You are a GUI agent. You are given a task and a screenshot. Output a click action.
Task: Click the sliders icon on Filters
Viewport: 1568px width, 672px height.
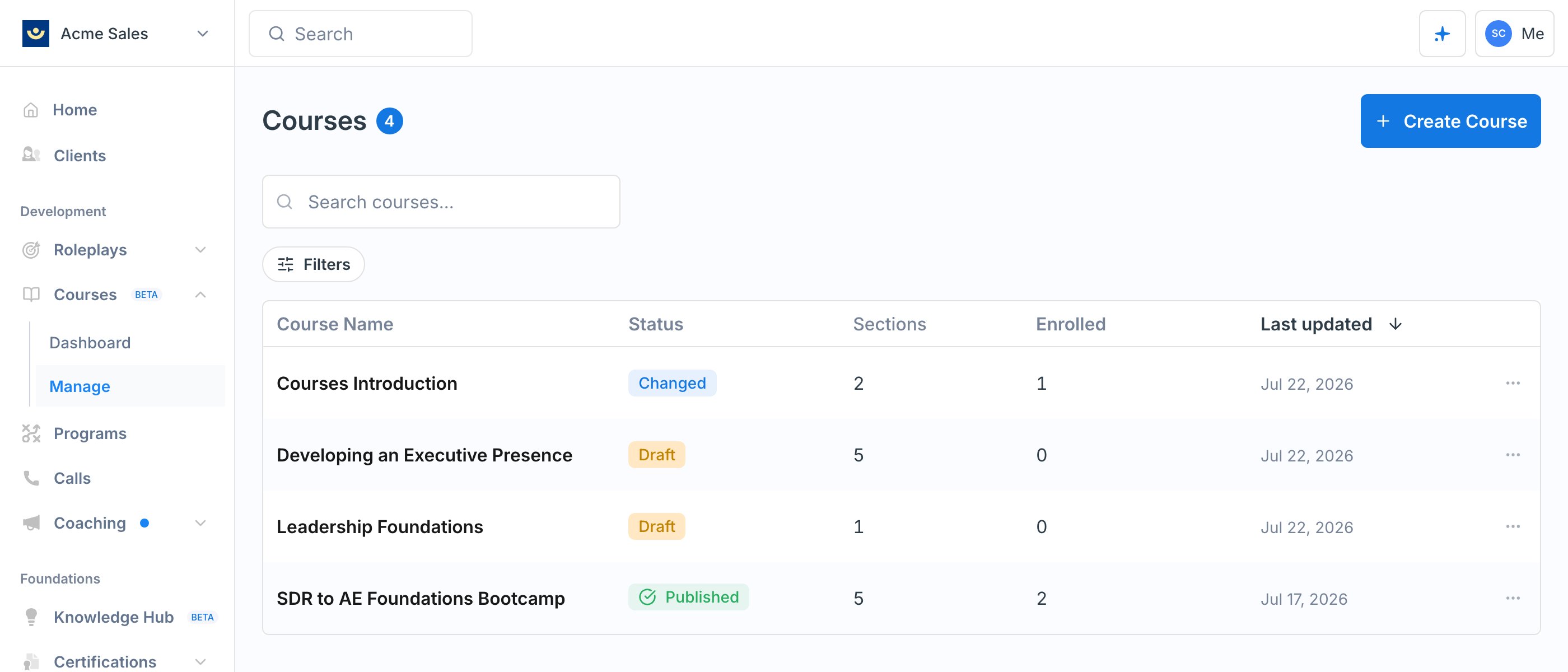click(286, 264)
